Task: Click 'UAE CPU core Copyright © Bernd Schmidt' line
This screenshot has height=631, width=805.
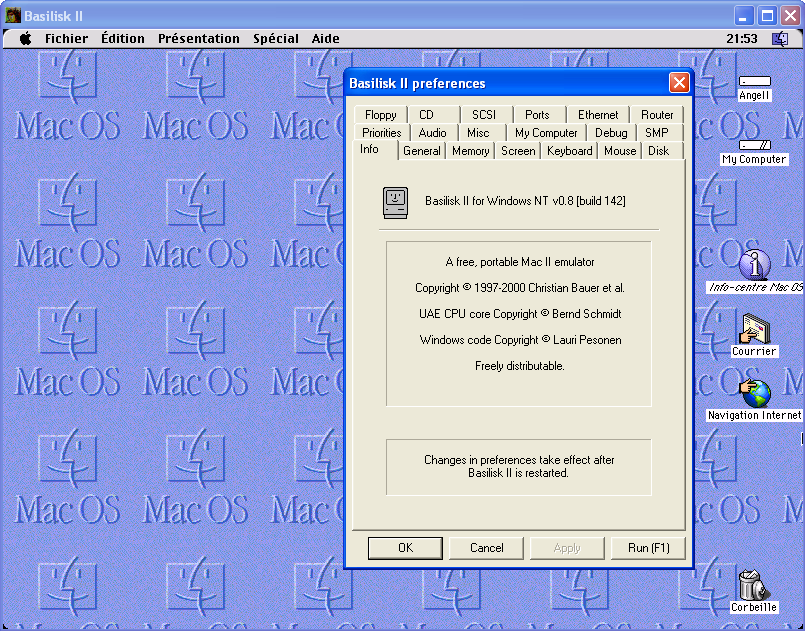Action: tap(520, 314)
